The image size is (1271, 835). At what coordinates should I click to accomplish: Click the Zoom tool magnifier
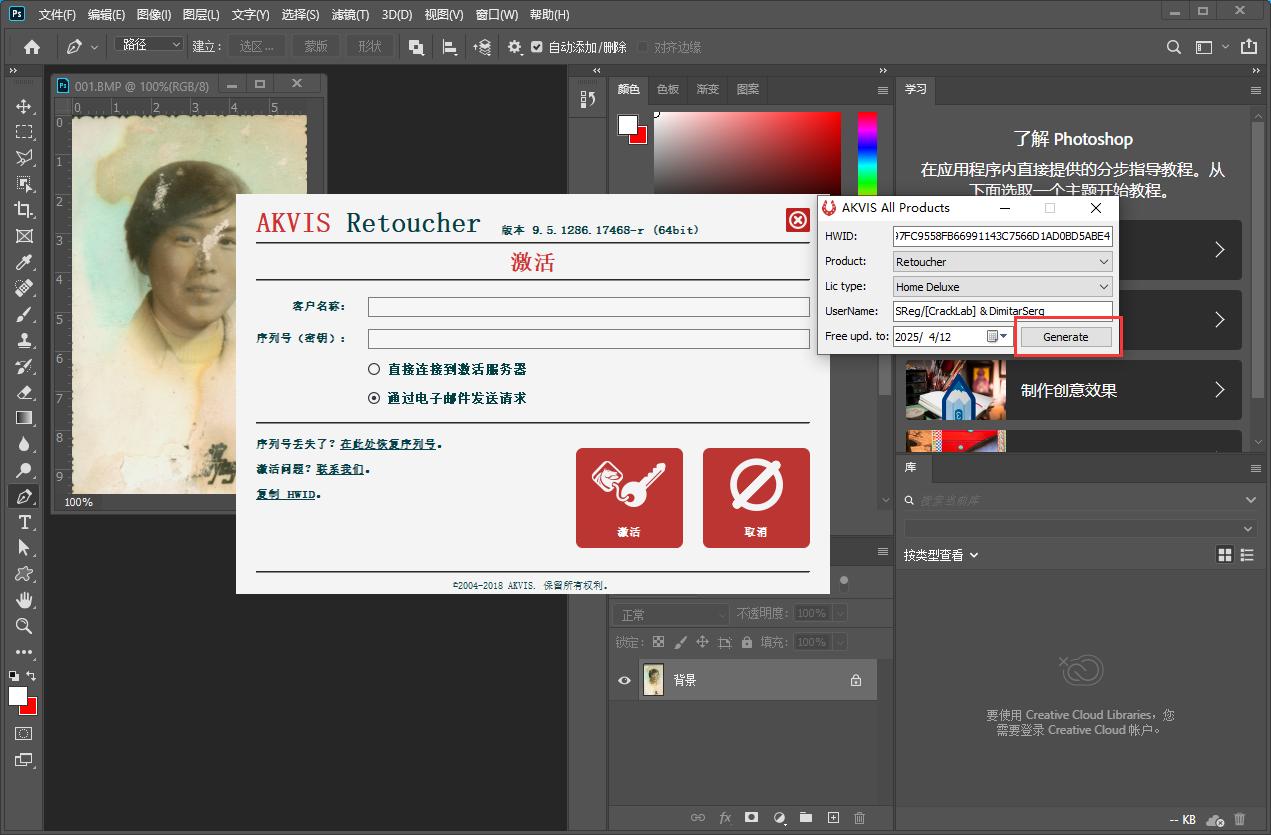[x=24, y=626]
